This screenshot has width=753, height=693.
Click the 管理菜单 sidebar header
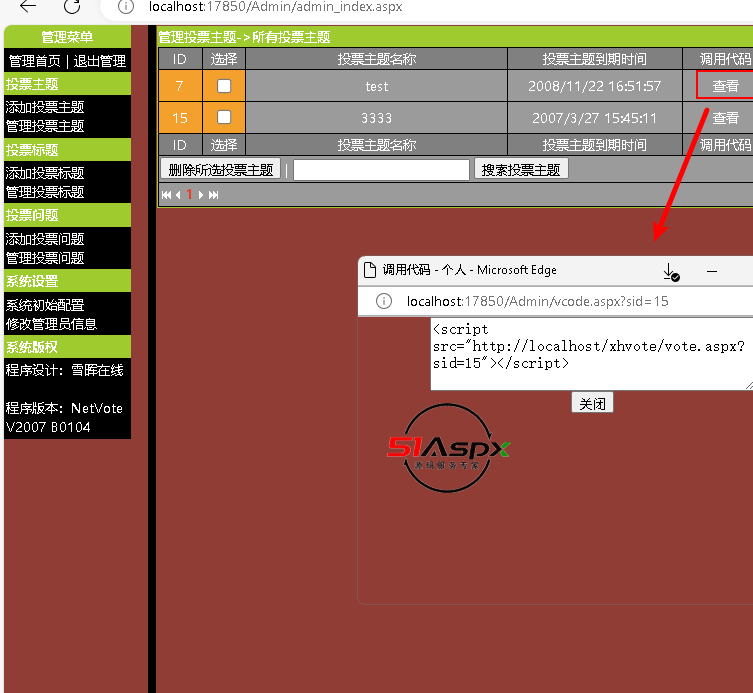pyautogui.click(x=67, y=37)
